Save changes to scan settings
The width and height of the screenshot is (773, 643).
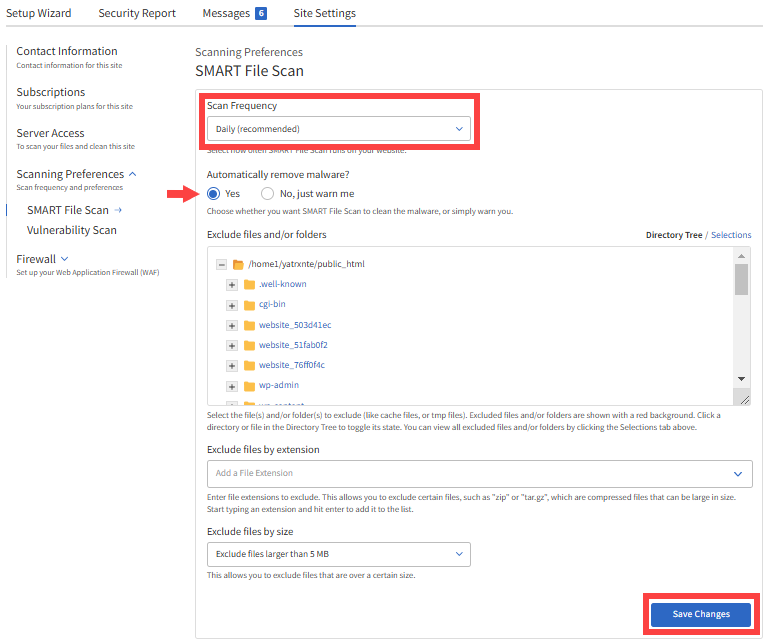click(700, 614)
